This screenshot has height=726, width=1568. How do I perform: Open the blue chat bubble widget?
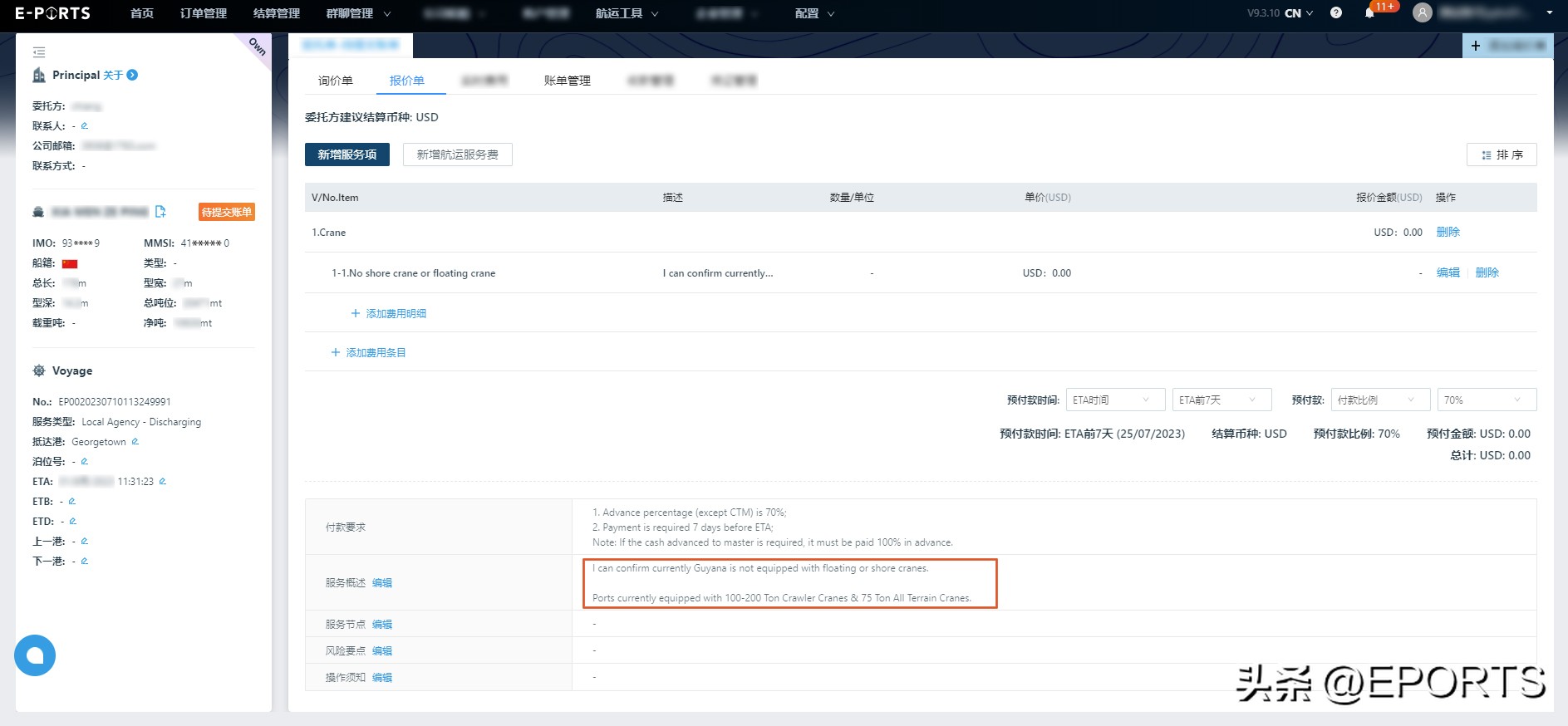pos(35,655)
